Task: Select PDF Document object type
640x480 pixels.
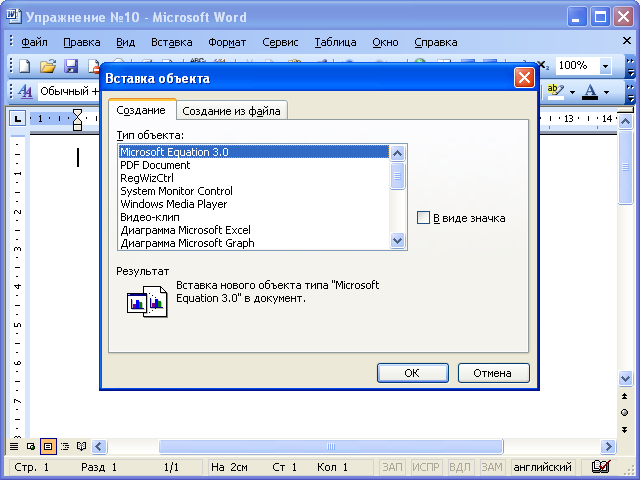Action: tap(253, 165)
